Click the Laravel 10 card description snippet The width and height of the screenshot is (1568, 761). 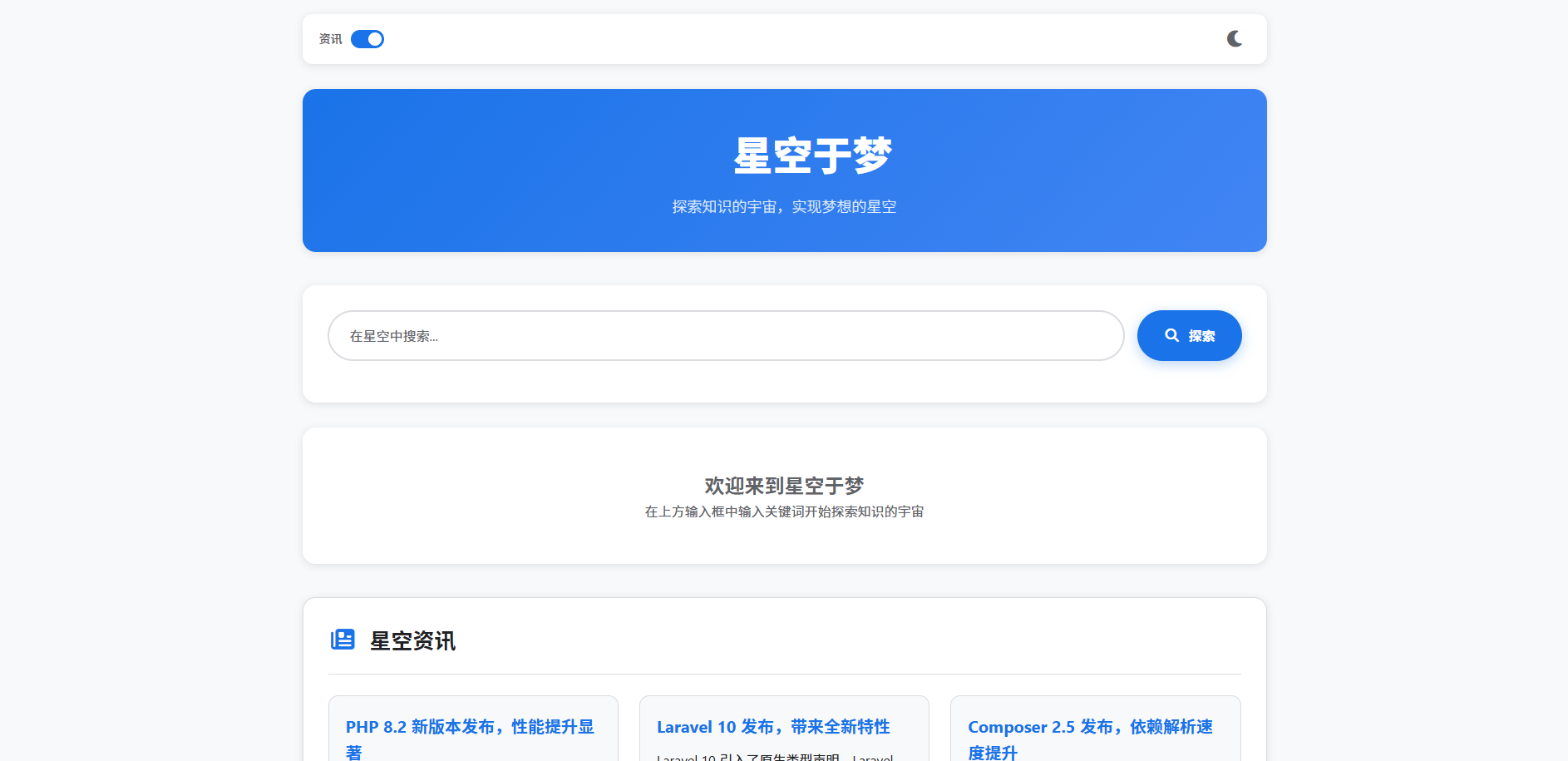tap(774, 757)
